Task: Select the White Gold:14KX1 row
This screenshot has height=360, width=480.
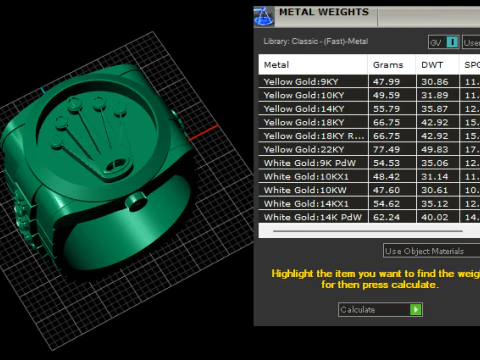Action: coord(369,204)
